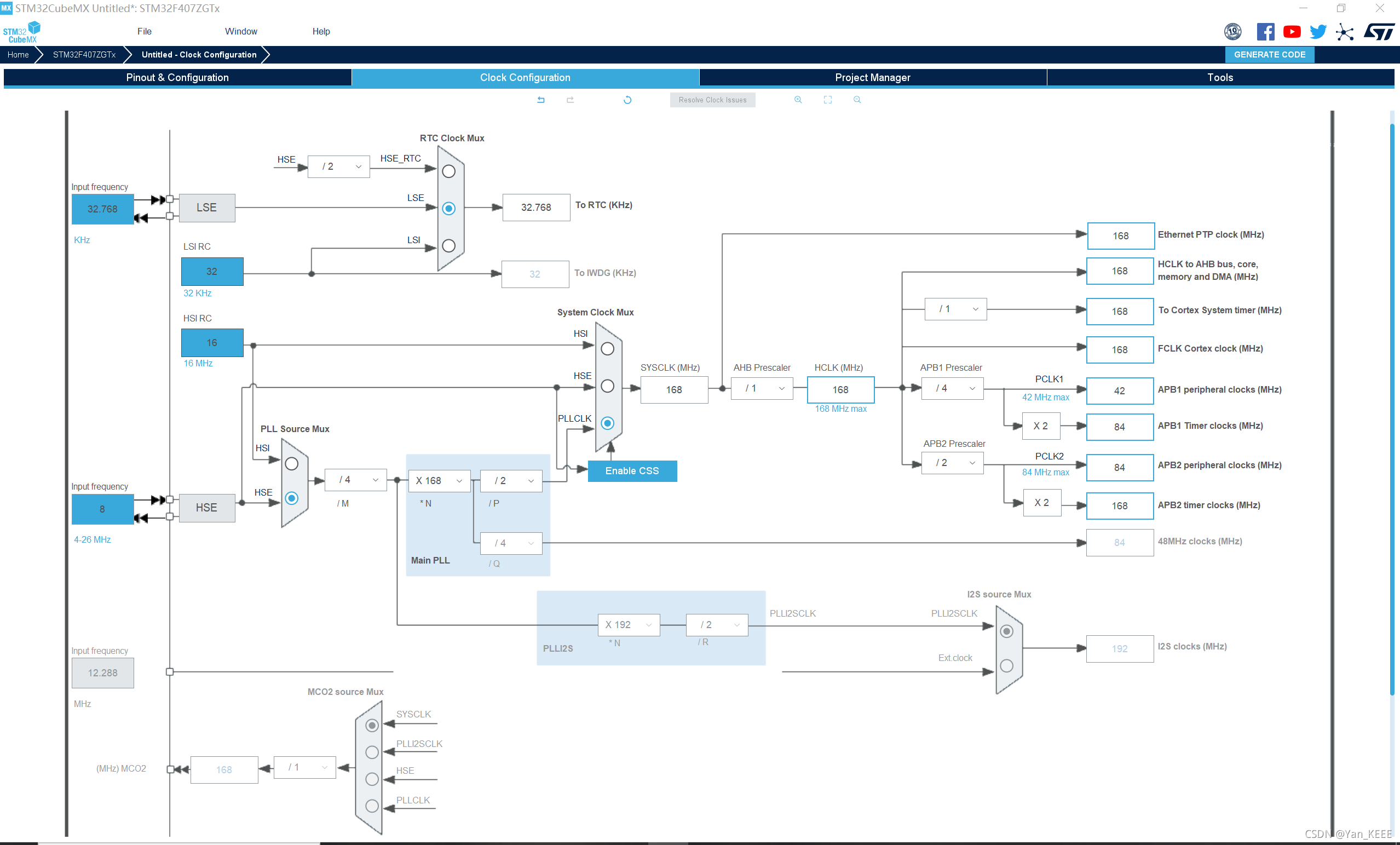This screenshot has height=845, width=1400.
Task: Click the zoom in magnifier icon
Action: tap(798, 100)
